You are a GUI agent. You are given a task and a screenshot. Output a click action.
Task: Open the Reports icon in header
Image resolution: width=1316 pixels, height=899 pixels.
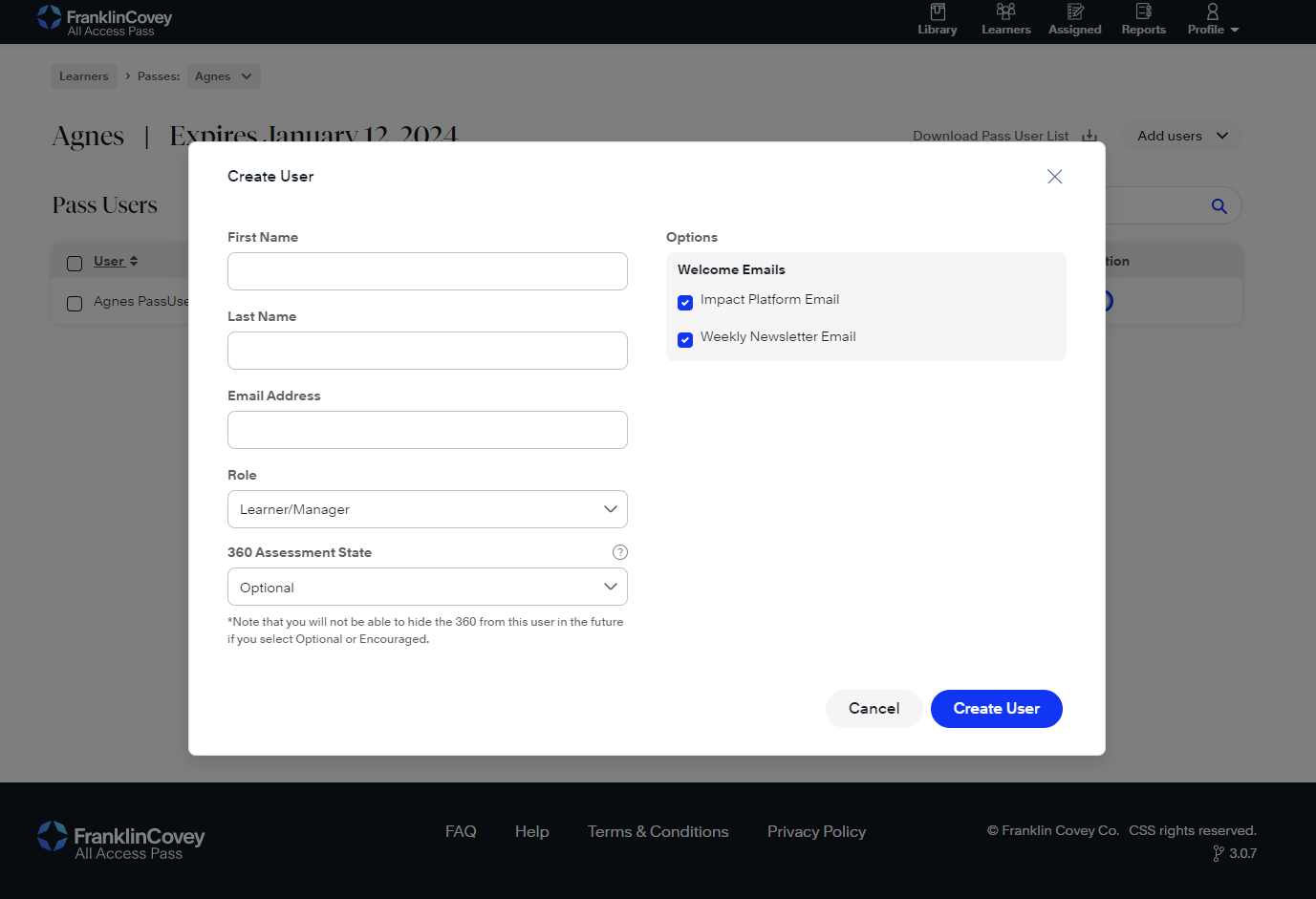click(x=1143, y=12)
